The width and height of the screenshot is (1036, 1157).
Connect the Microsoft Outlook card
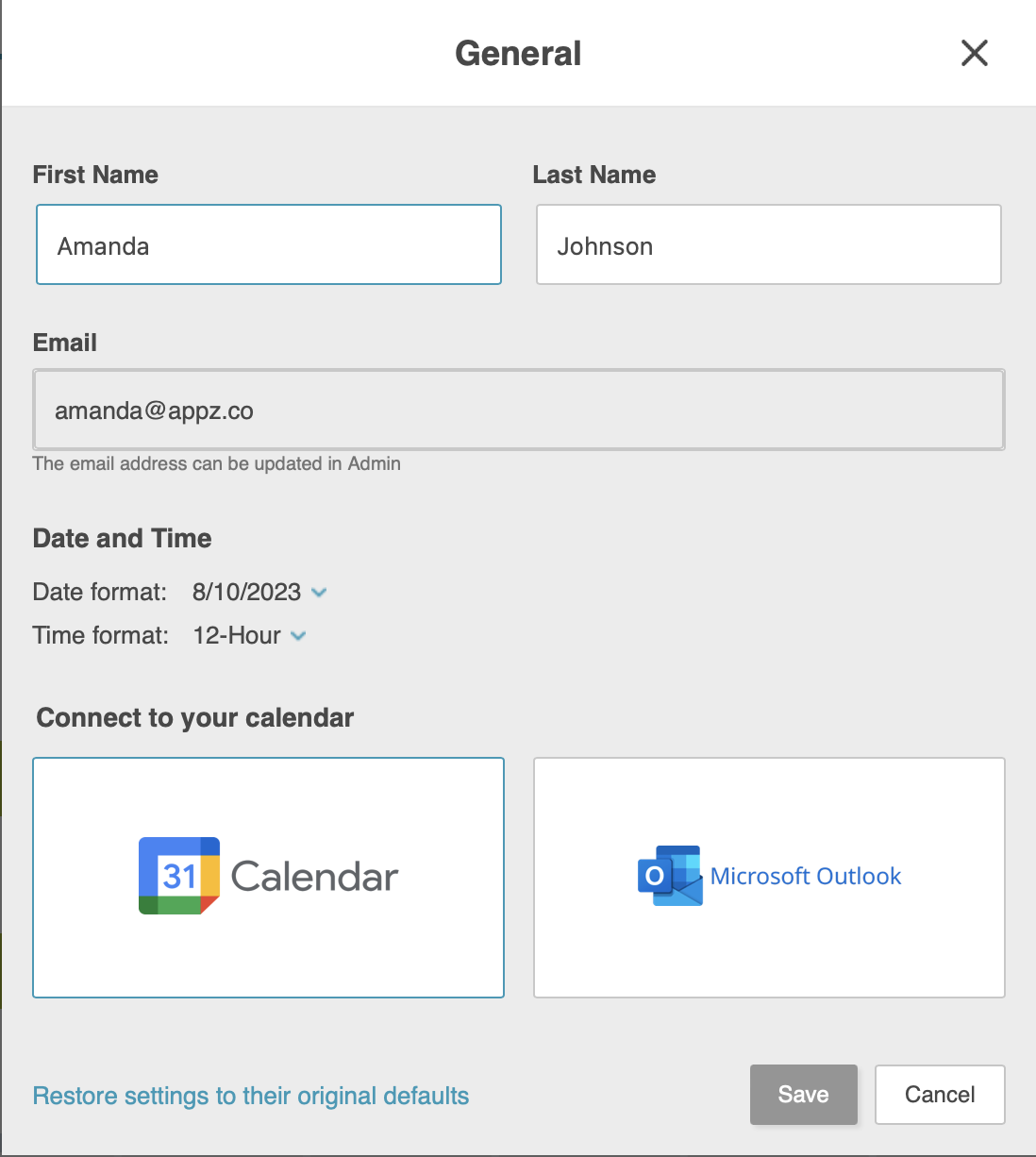(x=769, y=878)
